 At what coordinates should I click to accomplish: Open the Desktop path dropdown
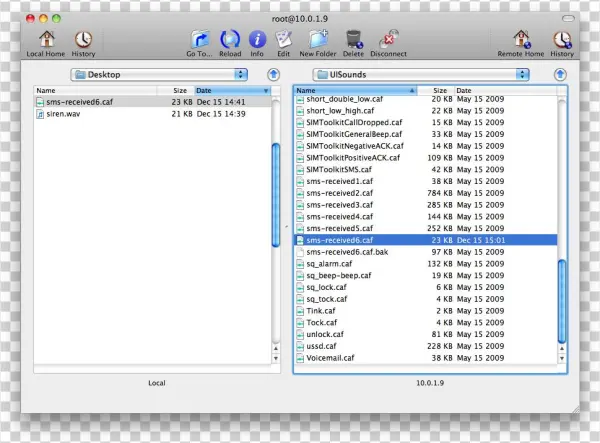click(159, 74)
